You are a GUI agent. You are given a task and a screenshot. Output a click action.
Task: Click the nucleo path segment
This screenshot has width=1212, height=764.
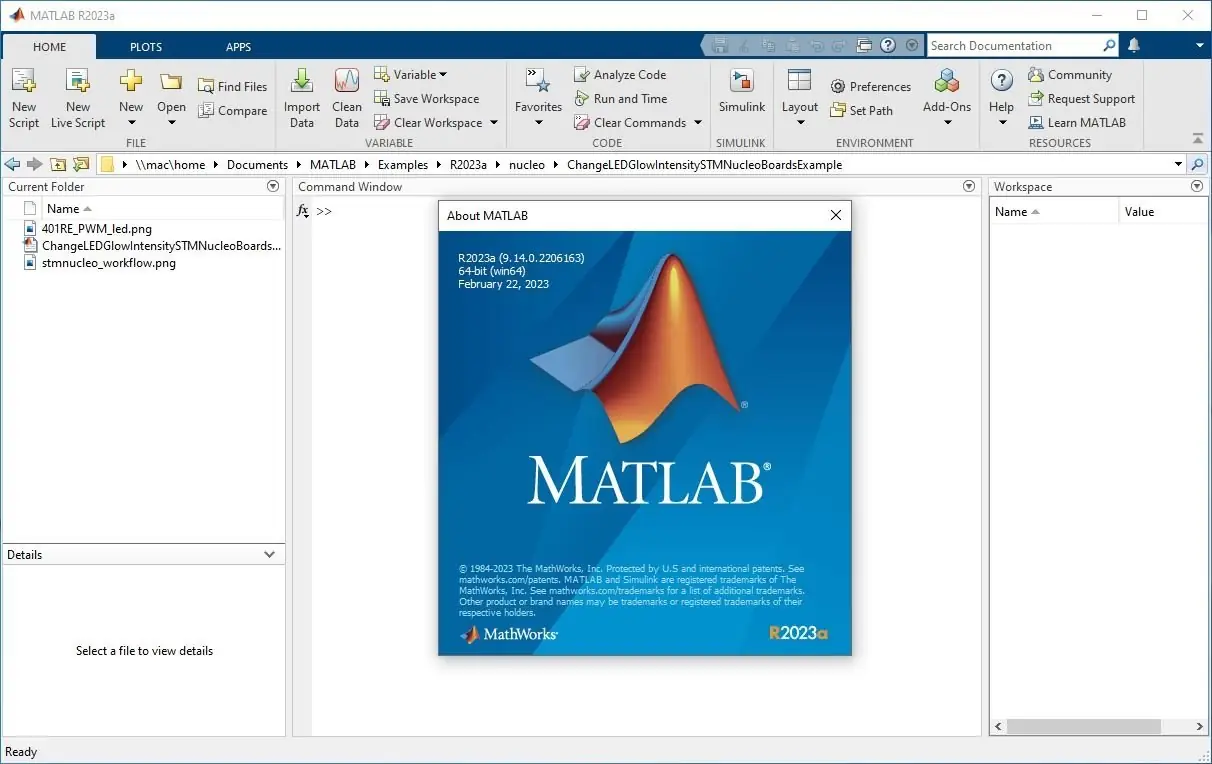(x=526, y=165)
